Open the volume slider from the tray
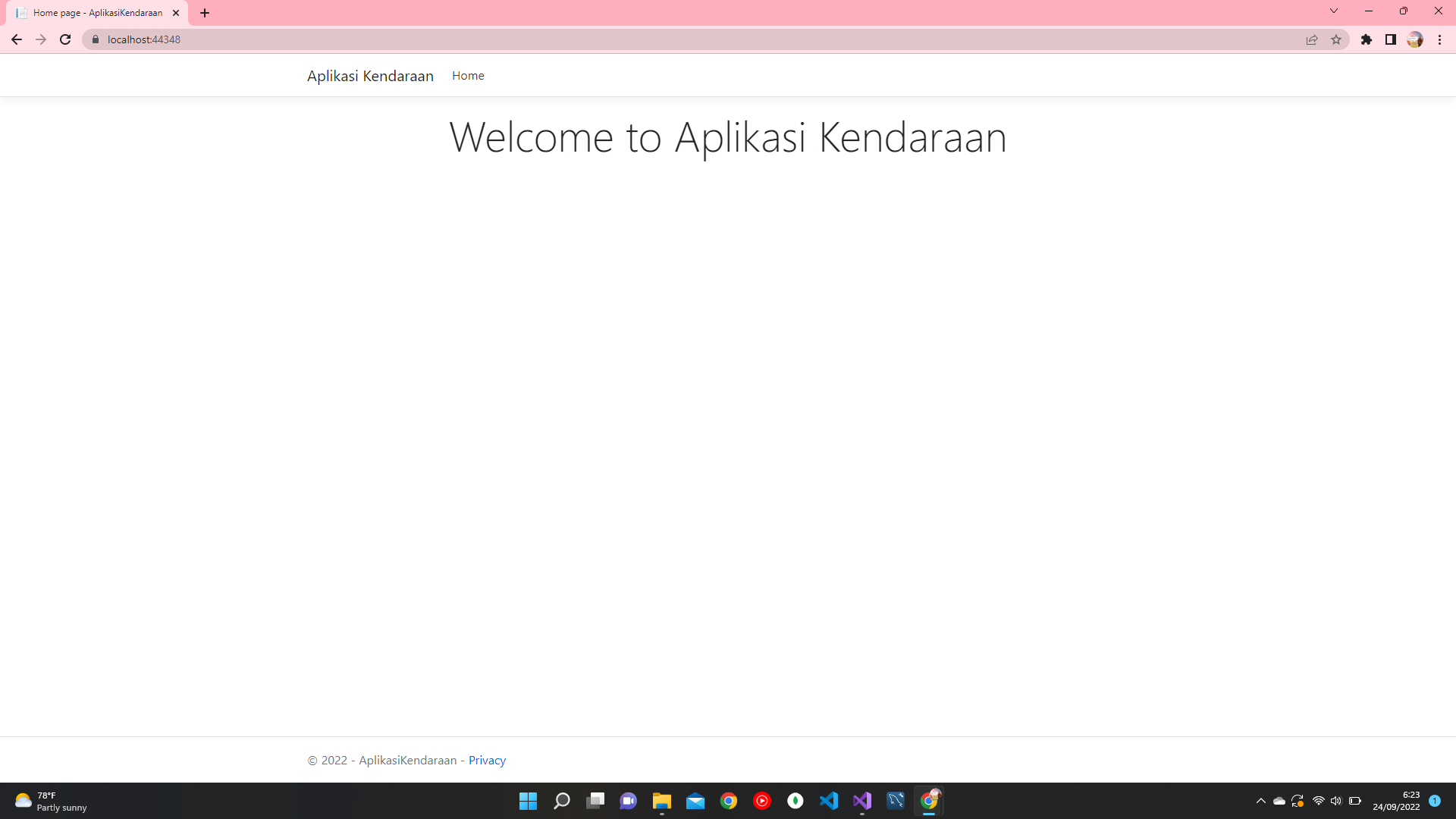Image resolution: width=1456 pixels, height=819 pixels. (1336, 801)
